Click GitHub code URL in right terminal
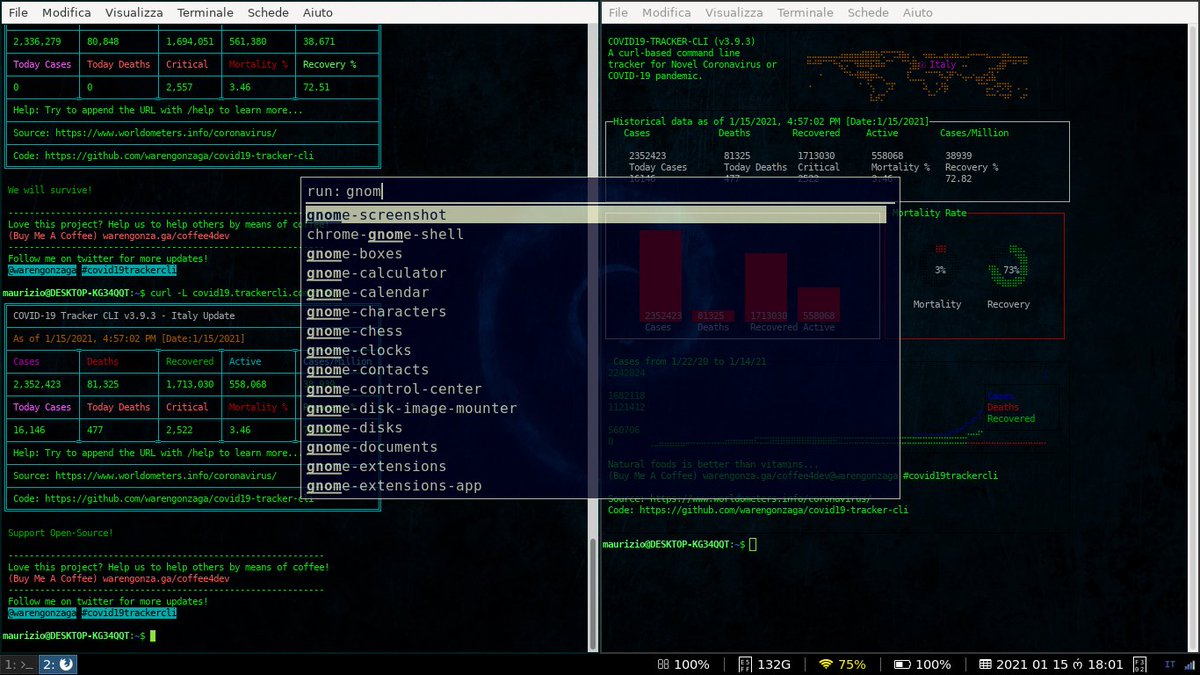Image resolution: width=1200 pixels, height=675 pixels. [x=774, y=510]
